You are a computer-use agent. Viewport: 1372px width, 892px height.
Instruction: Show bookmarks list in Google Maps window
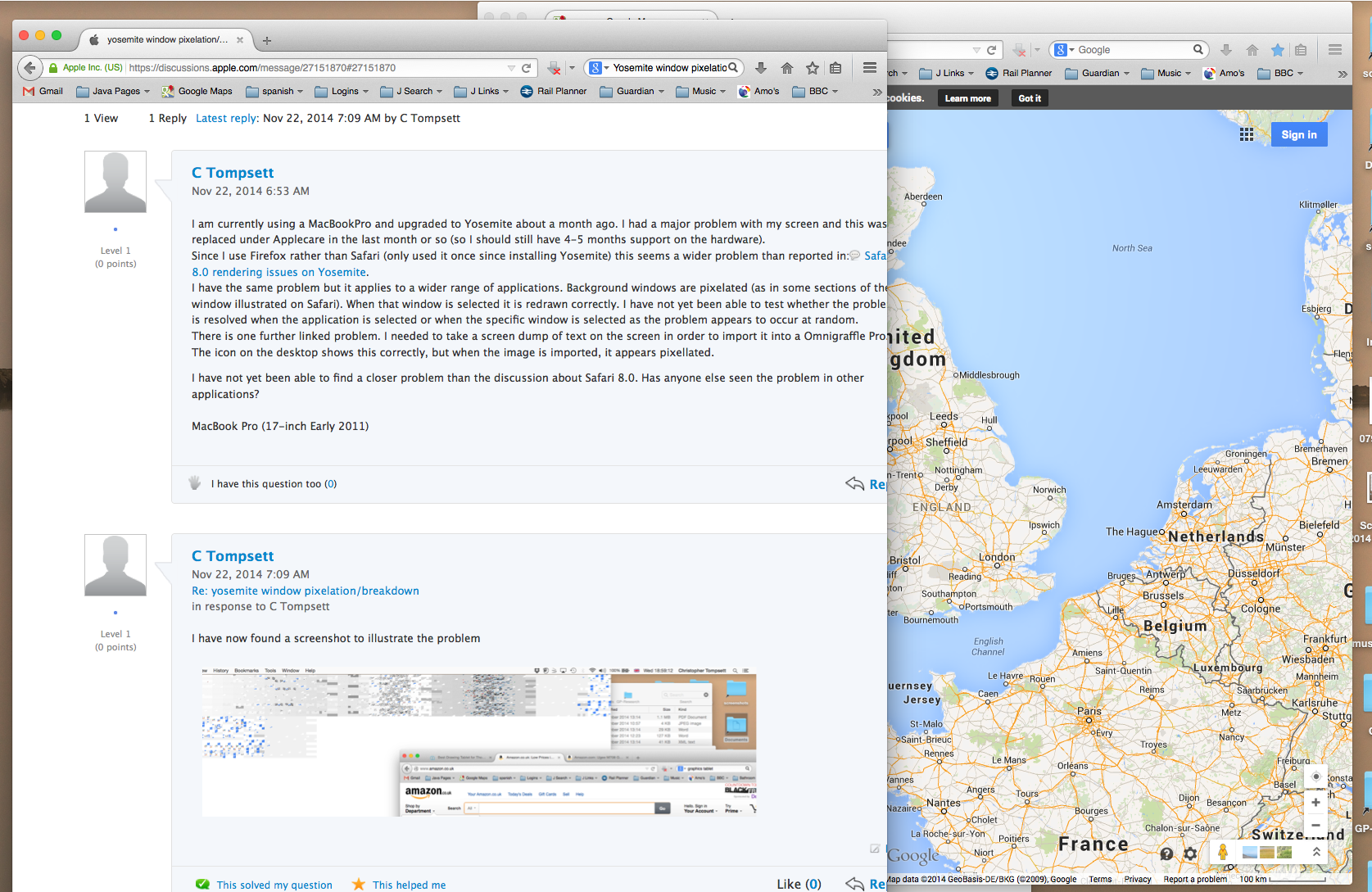coord(1301,50)
